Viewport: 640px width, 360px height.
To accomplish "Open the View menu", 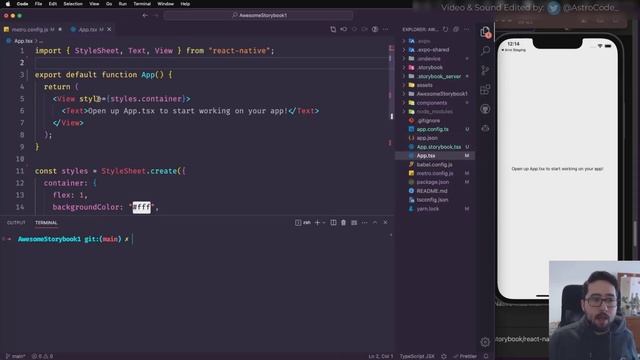I will (94, 4).
